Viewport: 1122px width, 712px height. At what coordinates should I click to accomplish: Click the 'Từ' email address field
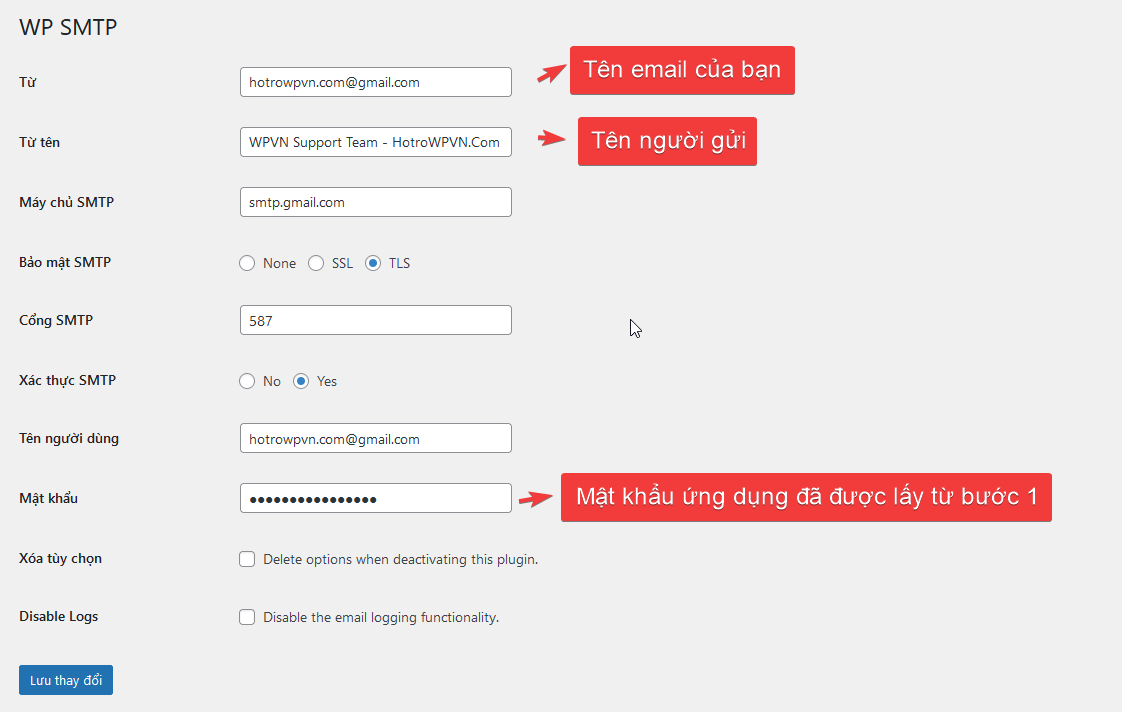tap(375, 82)
